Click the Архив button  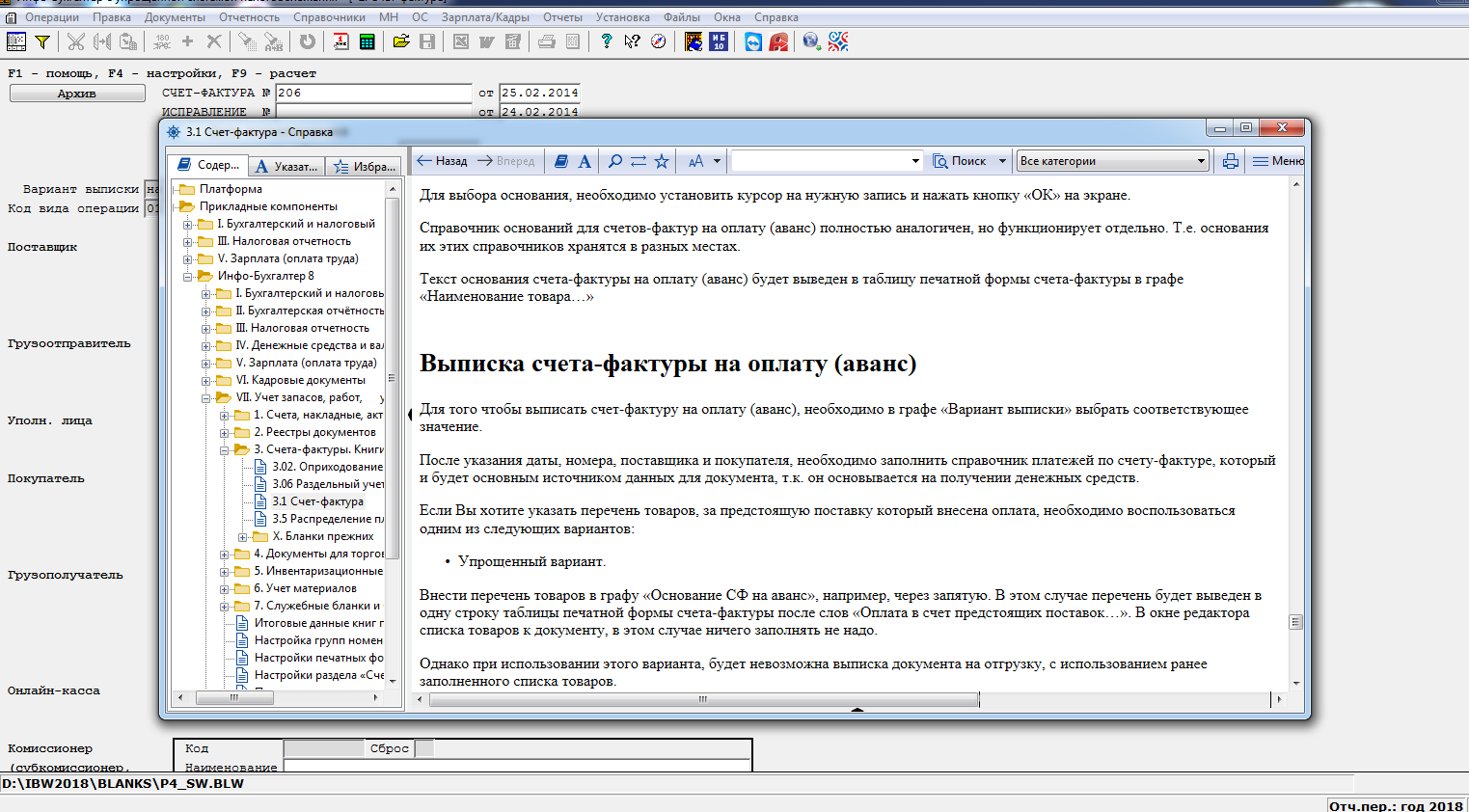click(77, 94)
